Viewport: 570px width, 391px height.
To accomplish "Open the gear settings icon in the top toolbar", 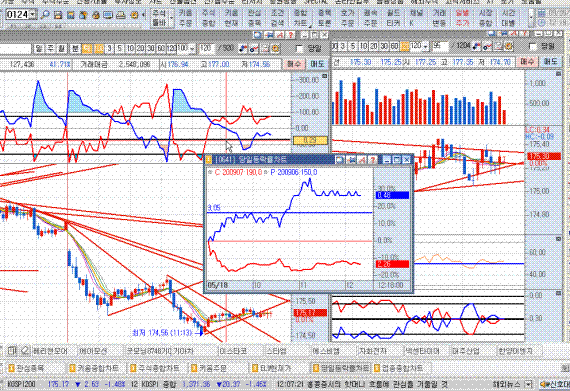I will click(x=134, y=15).
